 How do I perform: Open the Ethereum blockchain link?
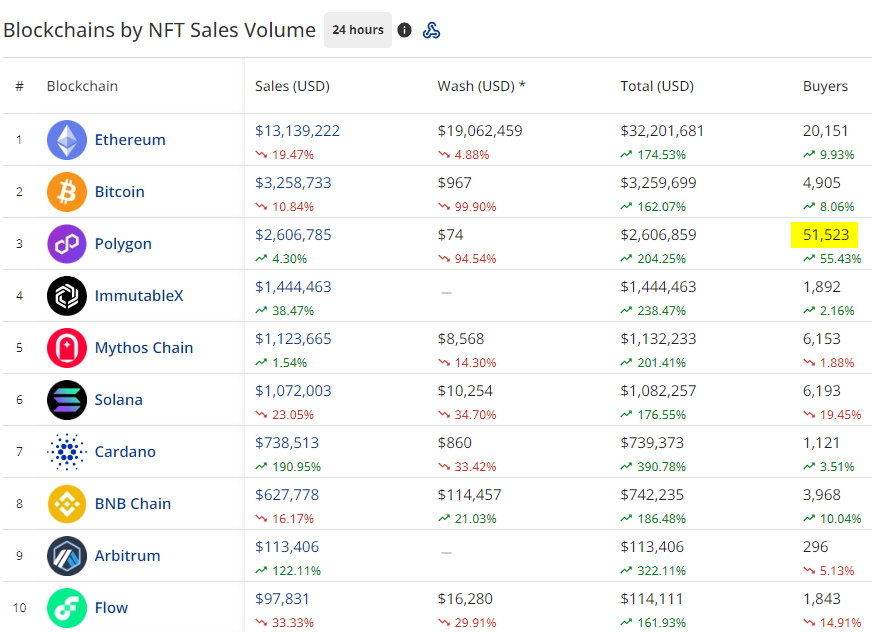(x=130, y=140)
